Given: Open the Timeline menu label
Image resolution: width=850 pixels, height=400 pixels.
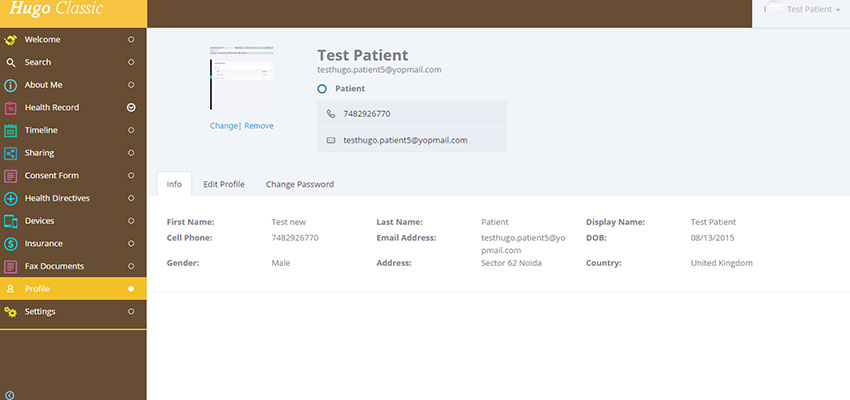Looking at the screenshot, I should pos(41,130).
